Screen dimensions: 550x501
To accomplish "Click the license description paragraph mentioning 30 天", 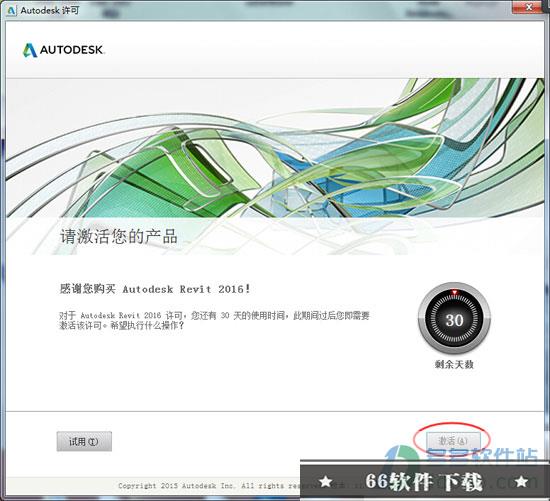I will pyautogui.click(x=214, y=320).
